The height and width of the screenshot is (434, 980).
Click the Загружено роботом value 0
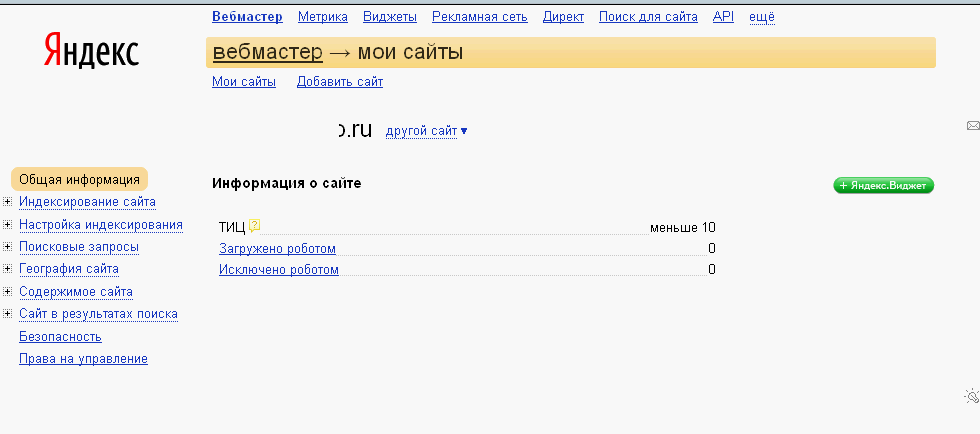point(712,249)
